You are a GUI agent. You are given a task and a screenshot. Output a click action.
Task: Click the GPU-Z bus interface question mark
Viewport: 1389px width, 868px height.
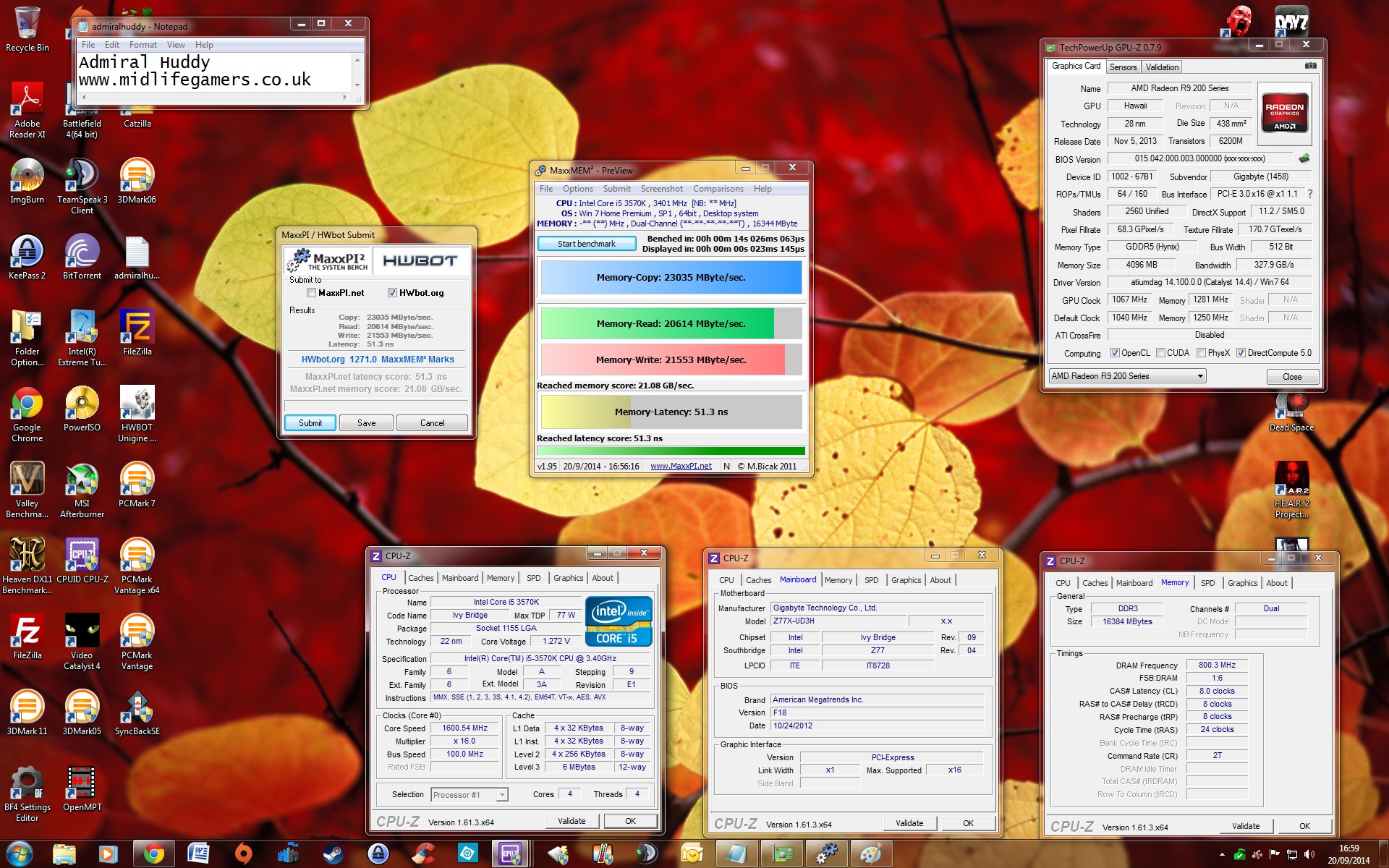point(1310,194)
